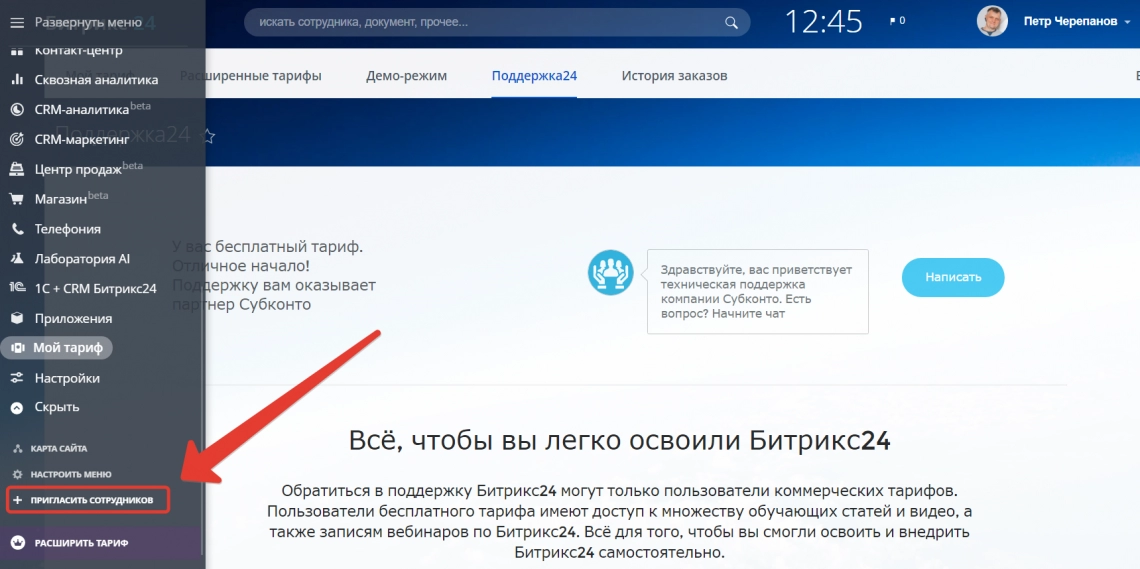1140x569 pixels.
Task: Select Мой тариф menu item
Action: (x=57, y=348)
